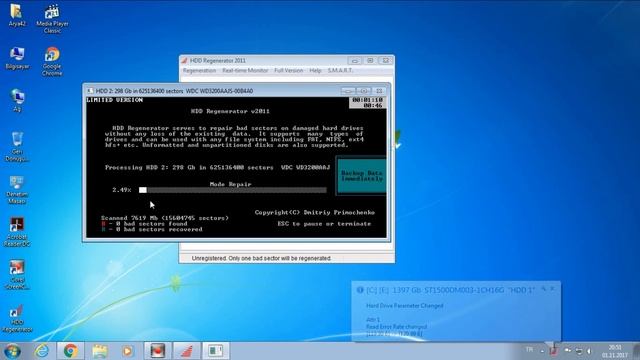Open the network tray icon
640x360 pixels.
point(579,351)
